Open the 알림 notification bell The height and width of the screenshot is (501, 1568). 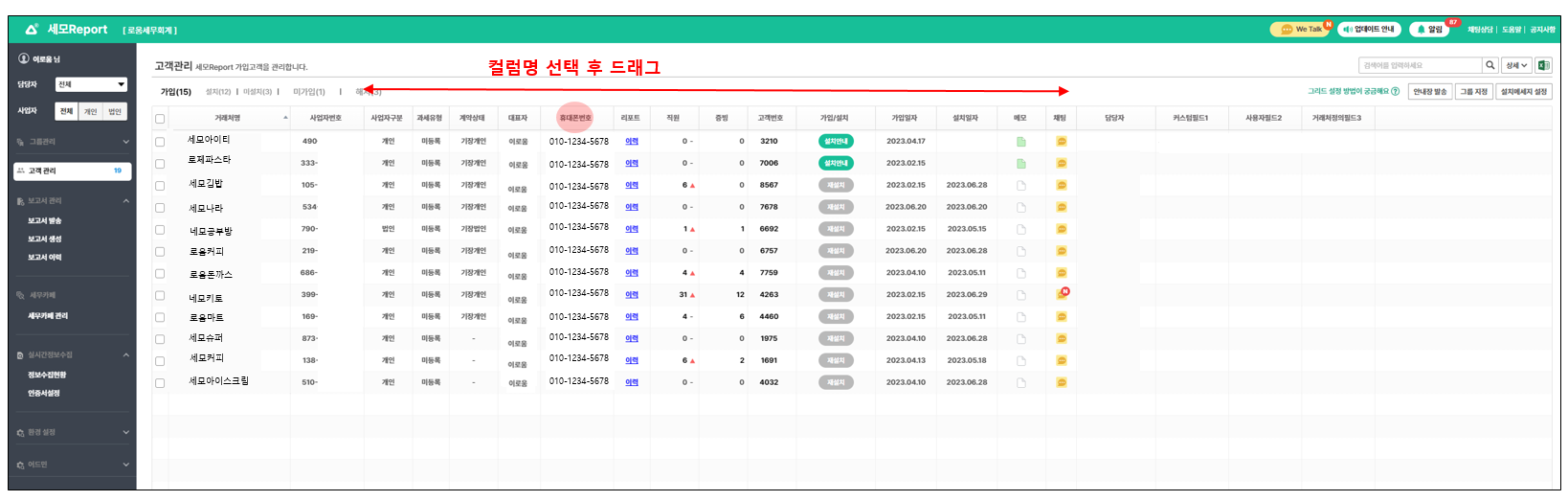coord(1430,30)
